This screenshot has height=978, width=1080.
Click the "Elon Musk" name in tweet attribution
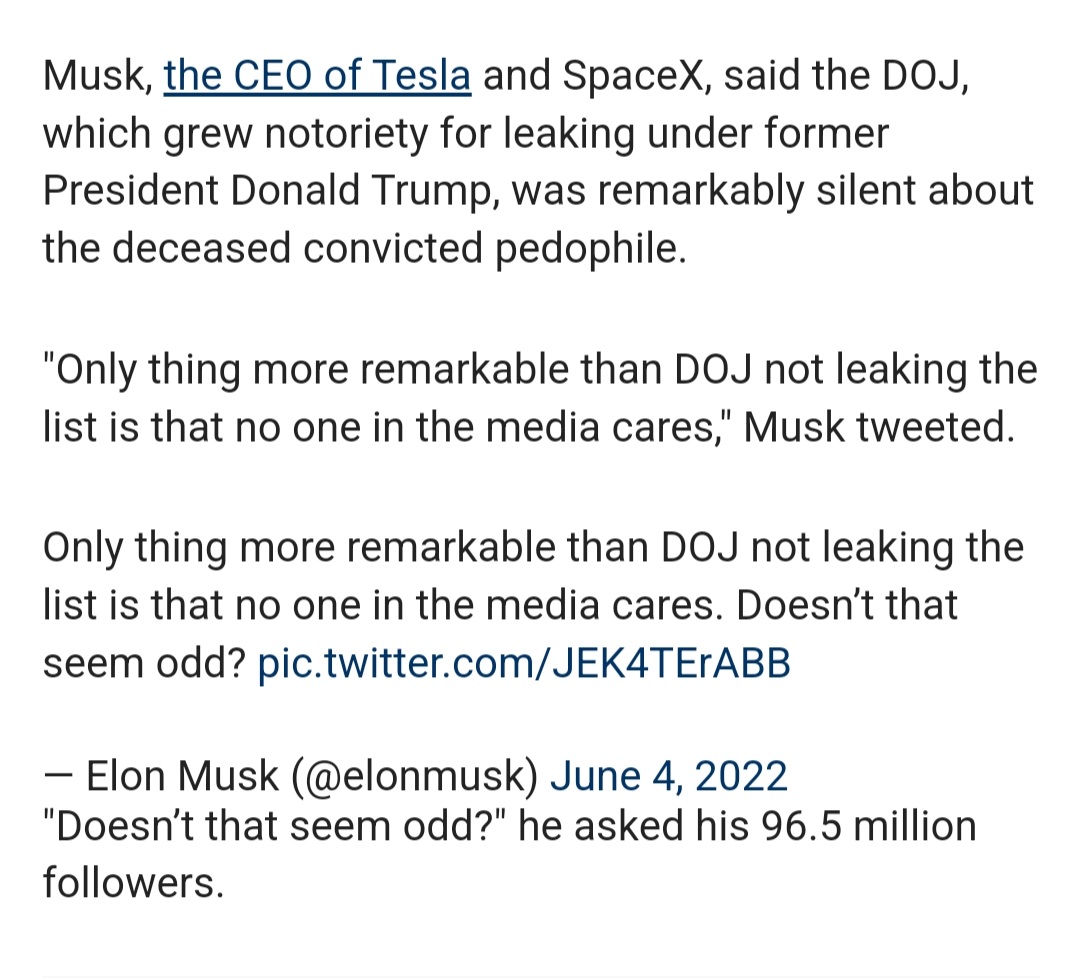tap(182, 776)
